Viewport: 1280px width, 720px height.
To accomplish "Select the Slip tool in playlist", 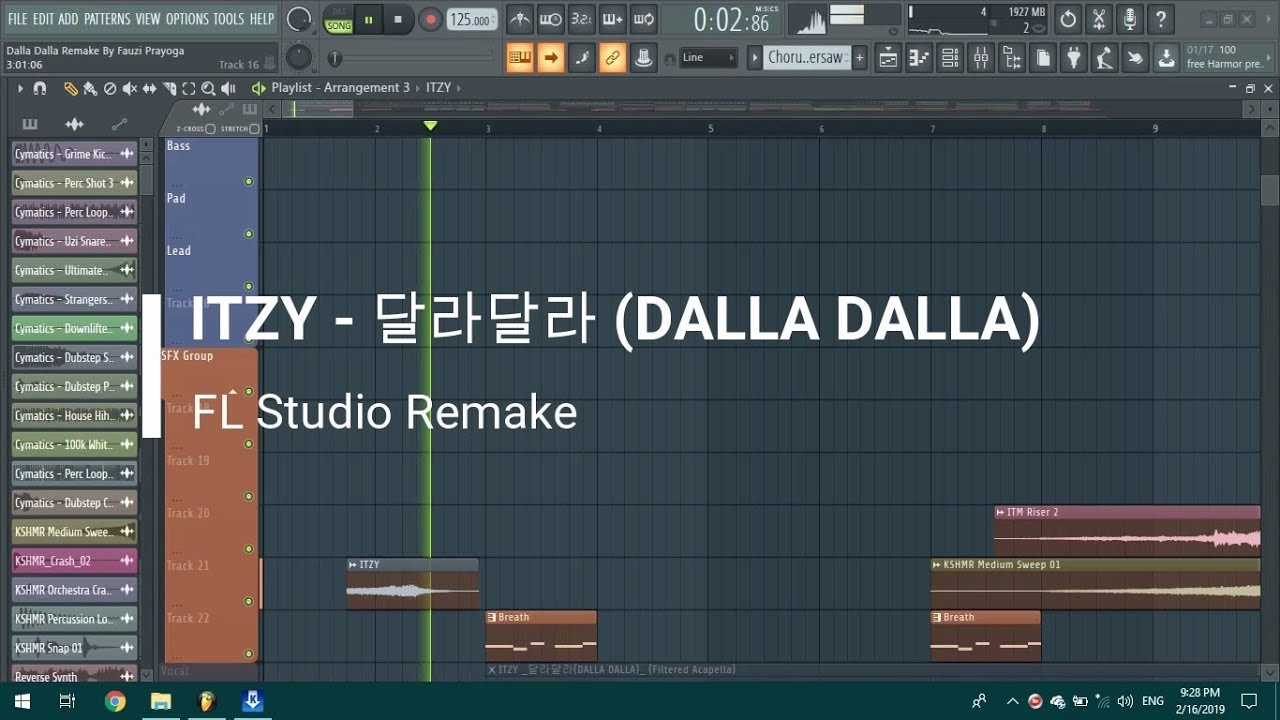I will click(149, 88).
